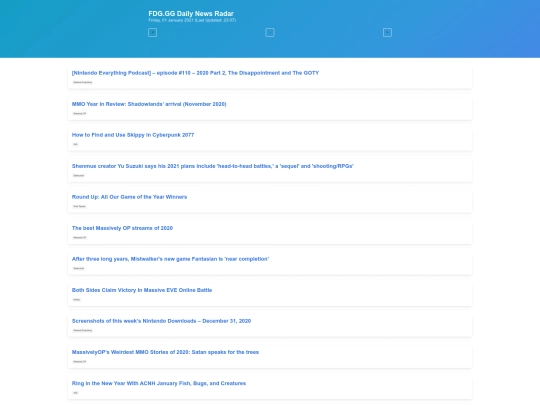The image size is (540, 405).
Task: Open MassivelyOP's Weirdest MMO Stories of 2020 link
Action: 165,352
